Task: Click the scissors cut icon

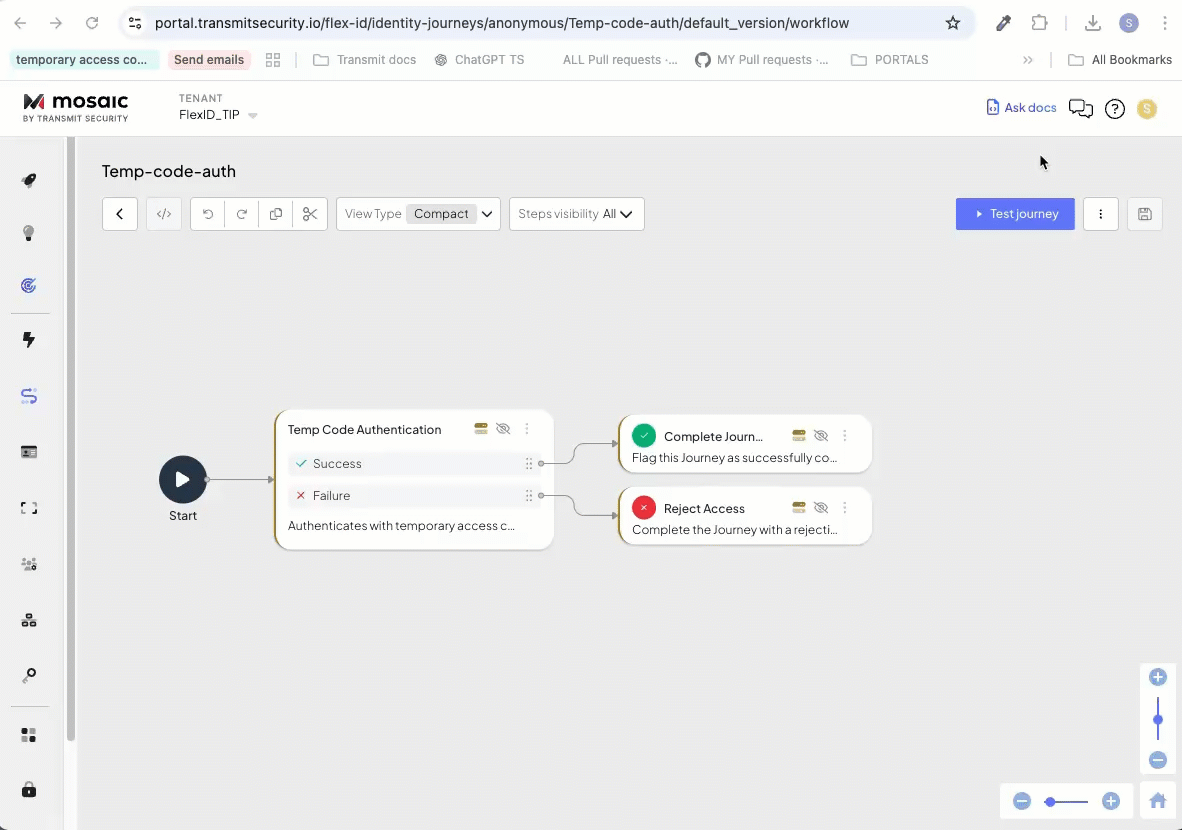Action: 310,214
